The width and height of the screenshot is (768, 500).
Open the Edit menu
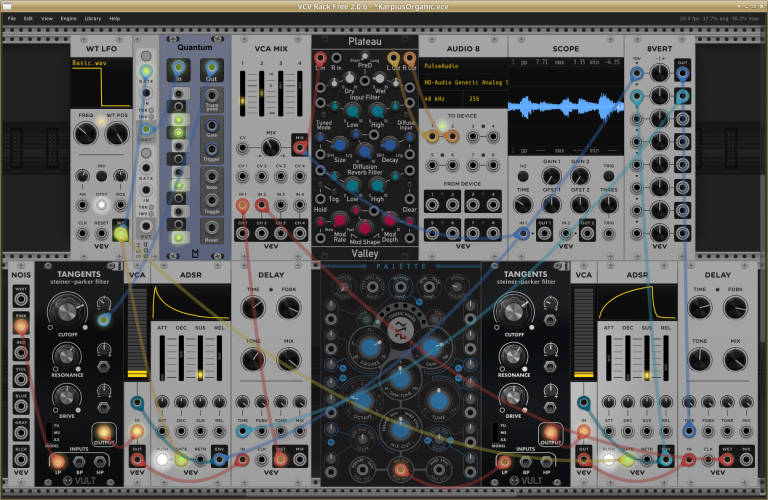28,19
